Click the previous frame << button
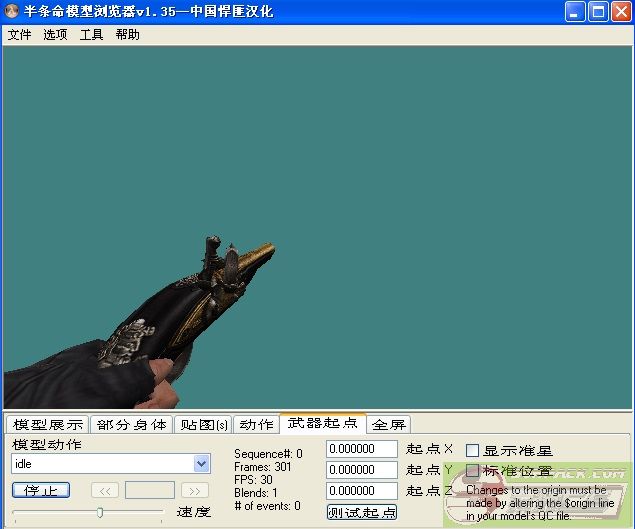635x529 pixels. point(105,490)
